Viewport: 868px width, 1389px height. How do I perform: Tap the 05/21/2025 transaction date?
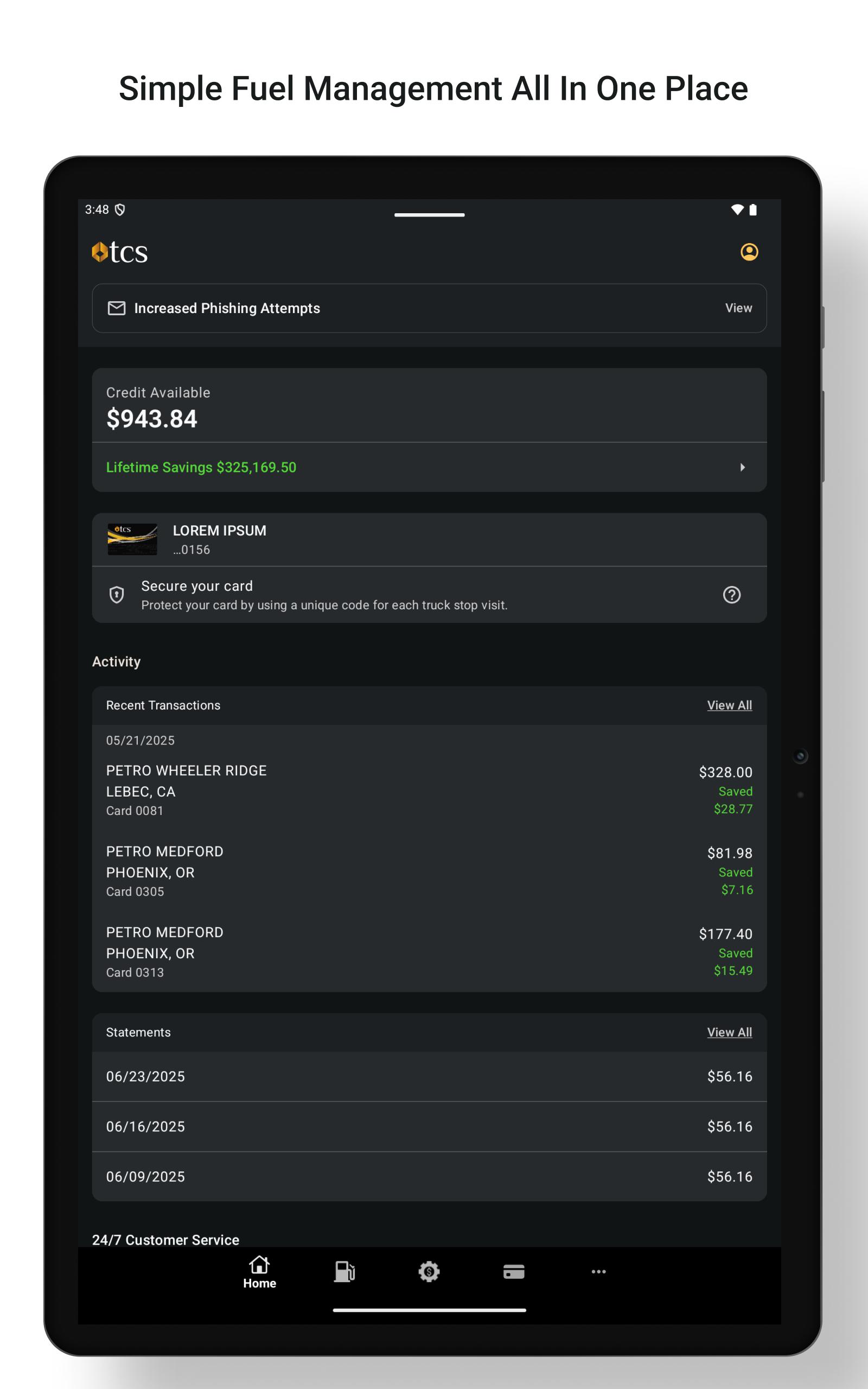coord(140,741)
